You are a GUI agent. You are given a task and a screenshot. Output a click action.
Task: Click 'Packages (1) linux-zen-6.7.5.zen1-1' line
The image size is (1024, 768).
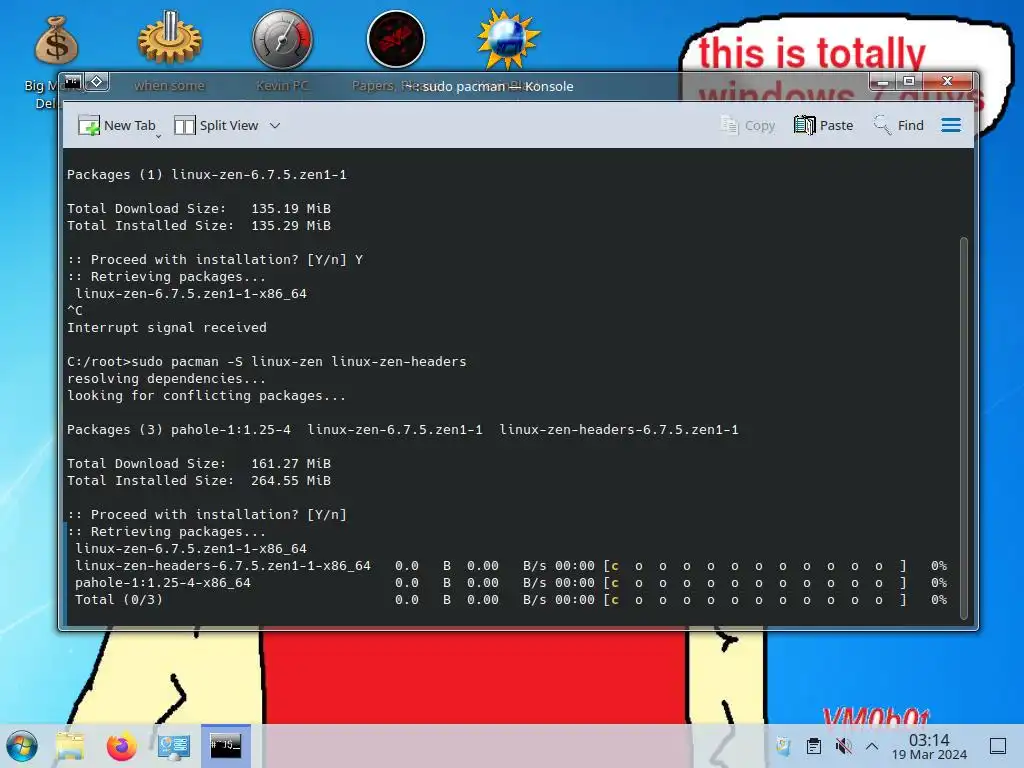click(206, 174)
